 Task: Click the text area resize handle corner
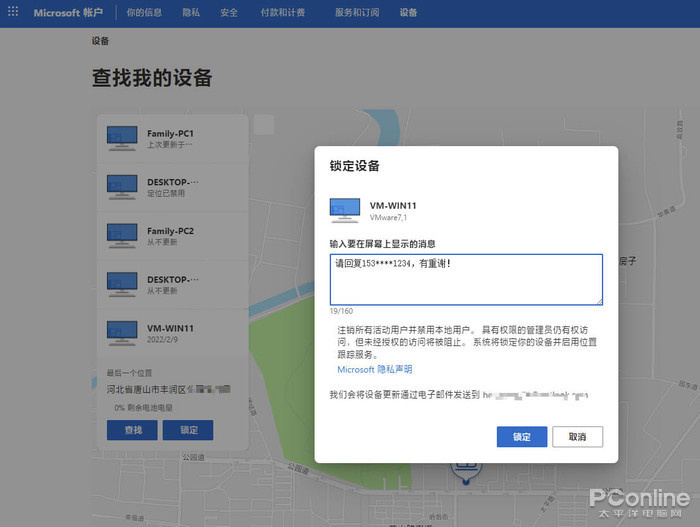(599, 301)
